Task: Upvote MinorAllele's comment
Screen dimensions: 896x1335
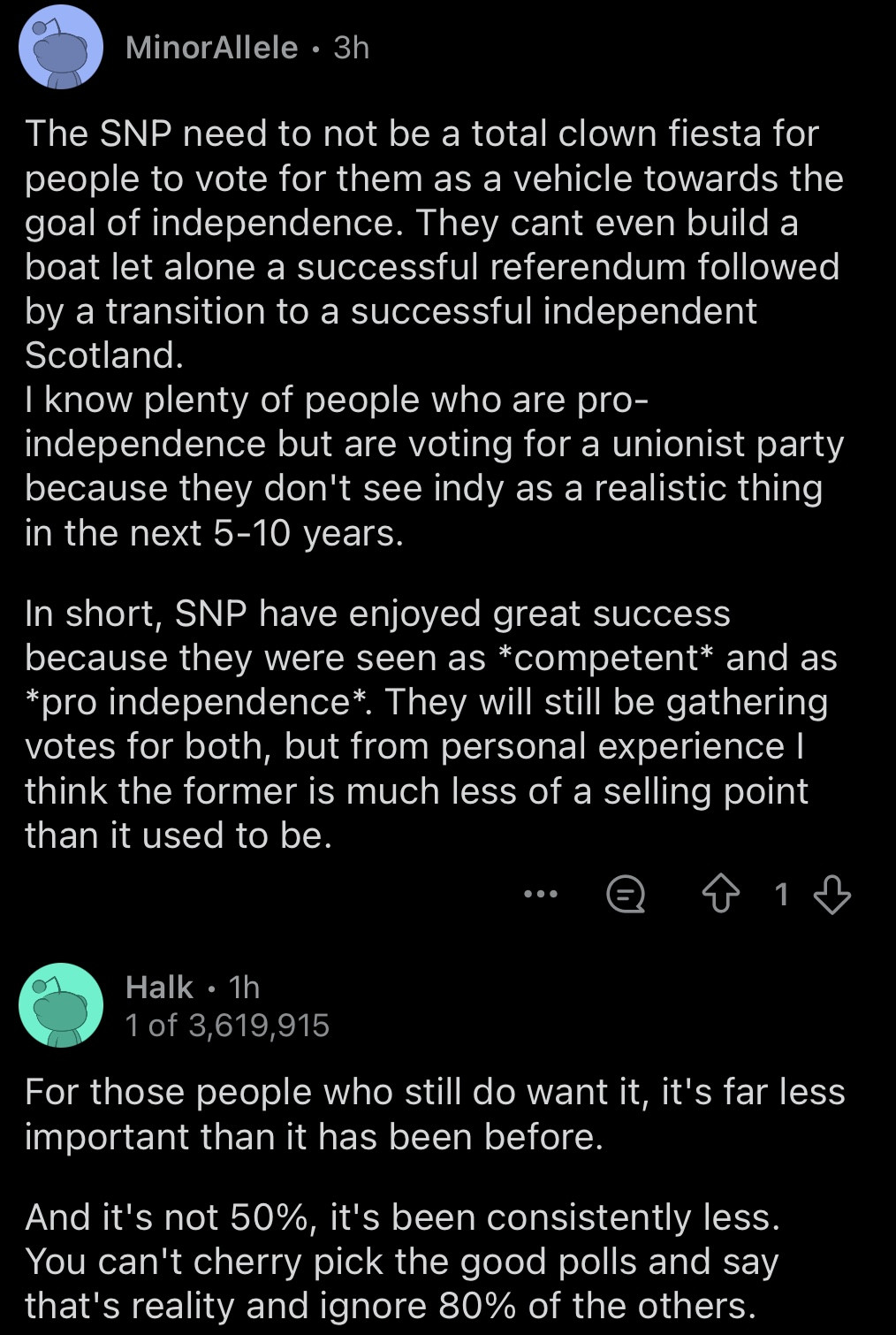Action: 721,895
